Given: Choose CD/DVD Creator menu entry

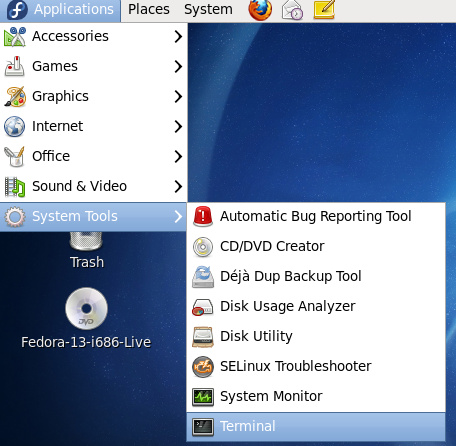Looking at the screenshot, I should pyautogui.click(x=316, y=247).
